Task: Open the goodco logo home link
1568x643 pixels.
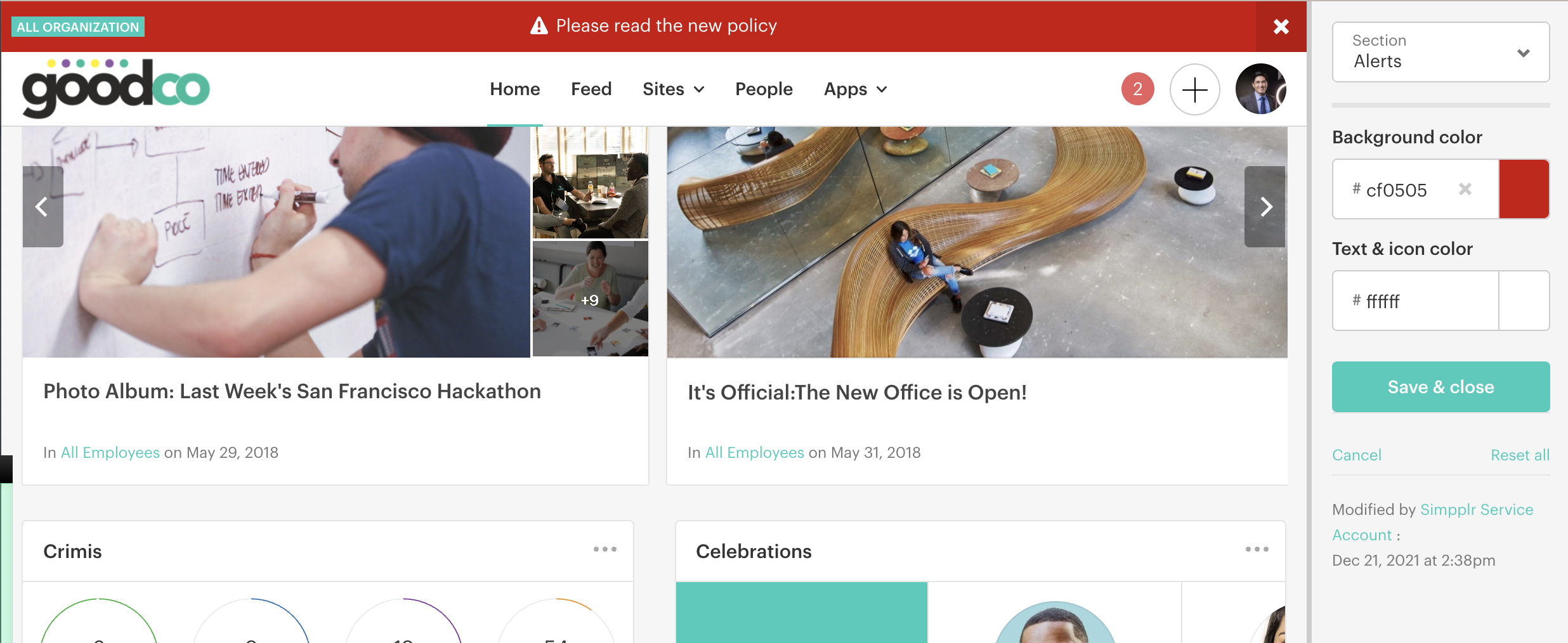Action: [115, 88]
